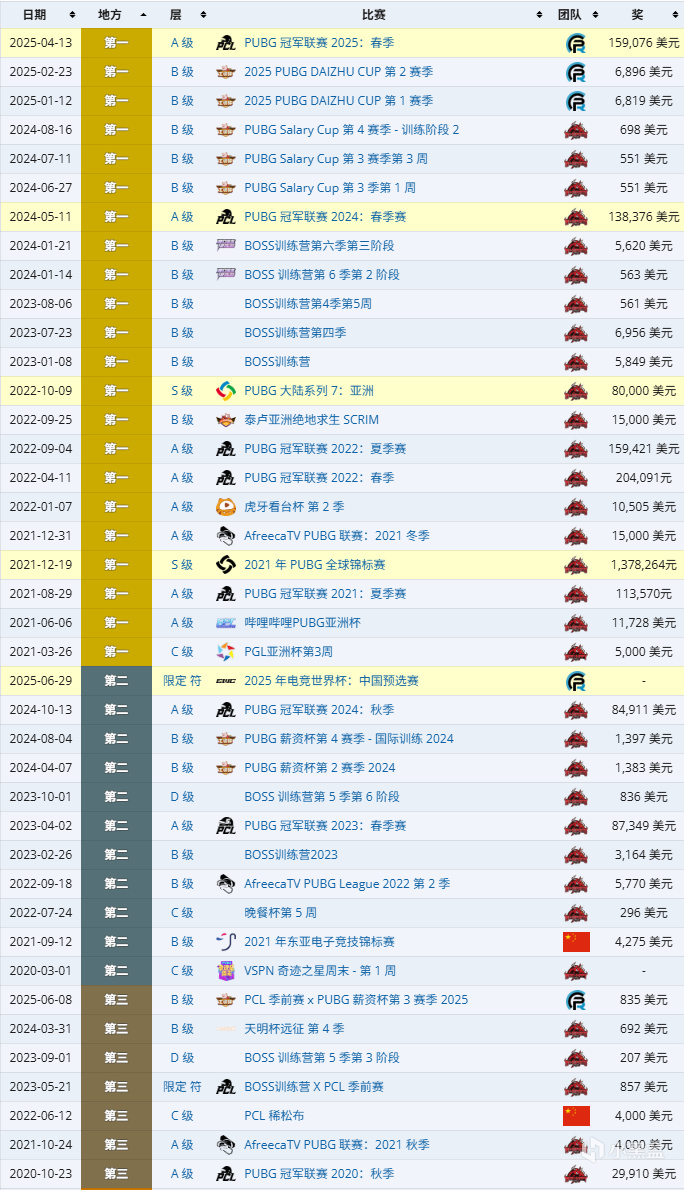Click team logo in 2025-04-13 row
Image resolution: width=684 pixels, height=1190 pixels.
click(576, 43)
